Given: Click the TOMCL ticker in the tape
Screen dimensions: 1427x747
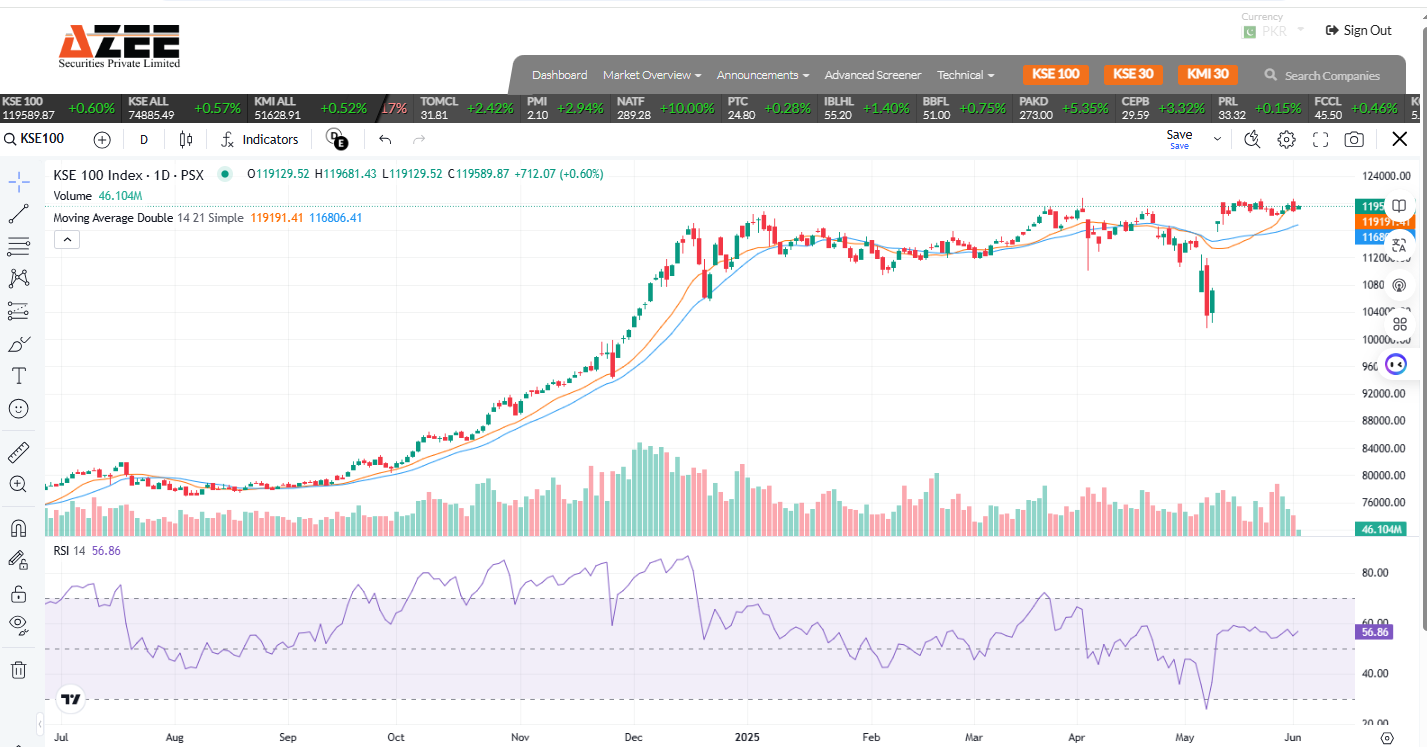Looking at the screenshot, I should coord(467,108).
